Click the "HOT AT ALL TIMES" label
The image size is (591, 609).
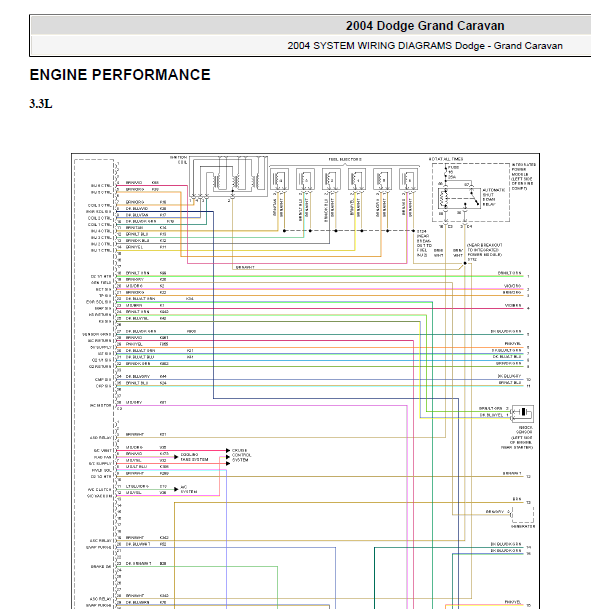[x=446, y=159]
